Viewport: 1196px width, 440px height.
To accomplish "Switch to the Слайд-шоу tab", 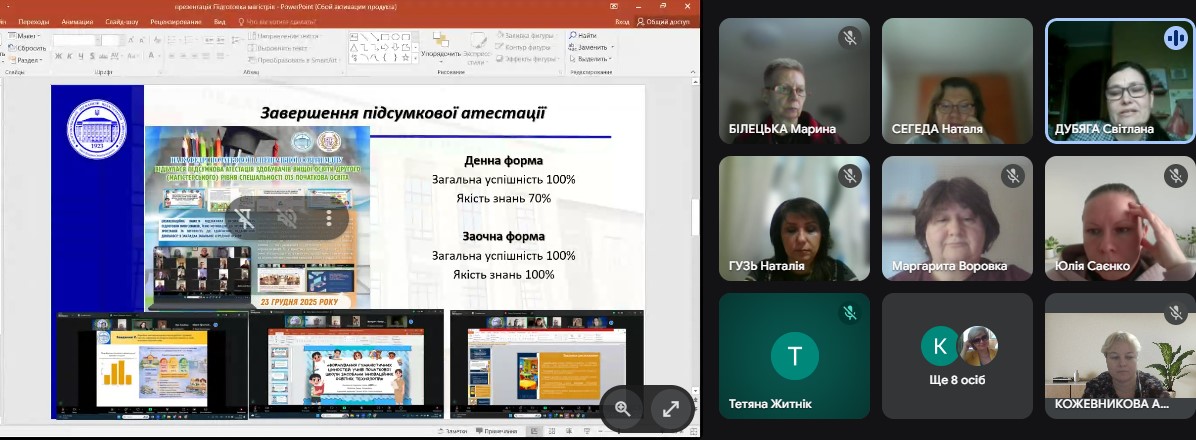I will coord(122,20).
